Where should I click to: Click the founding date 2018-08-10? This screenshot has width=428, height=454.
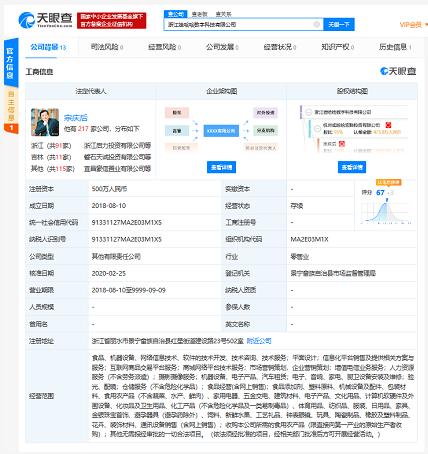pyautogui.click(x=109, y=206)
